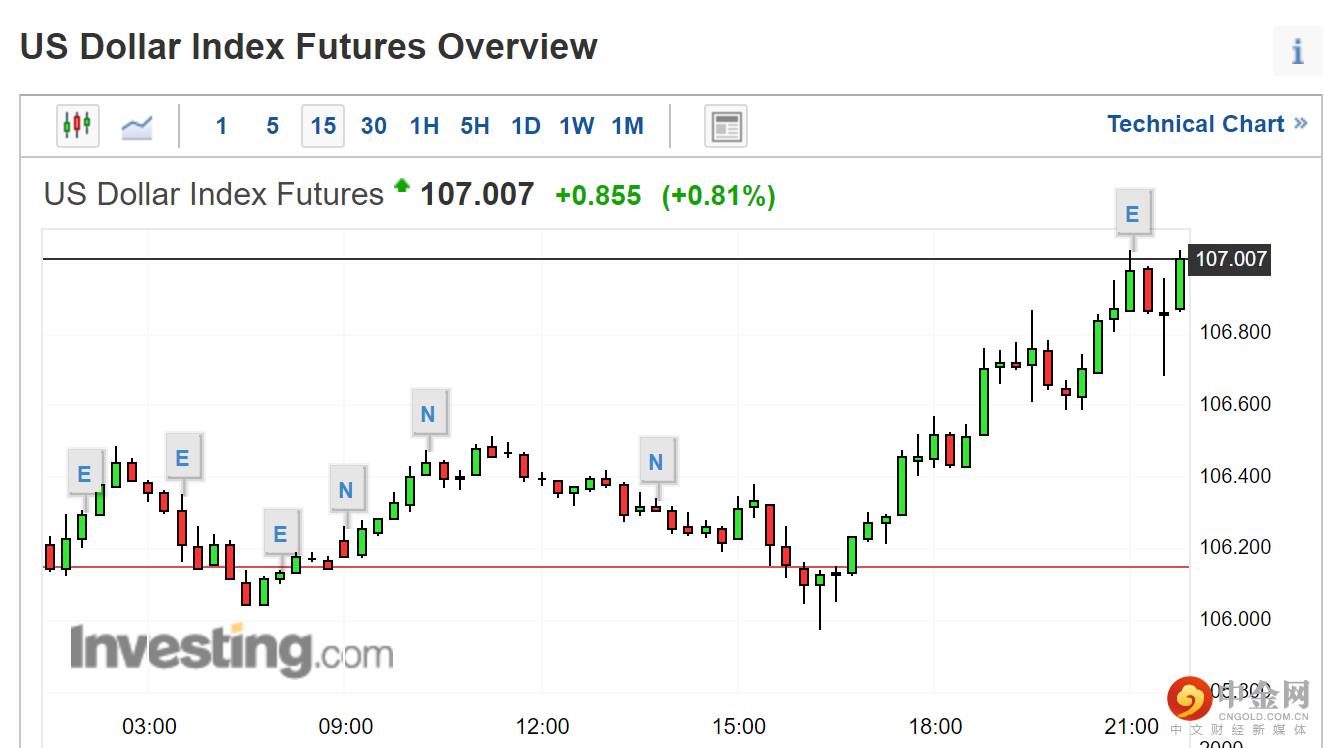
Task: Select the 30 minute timeframe
Action: 374,126
